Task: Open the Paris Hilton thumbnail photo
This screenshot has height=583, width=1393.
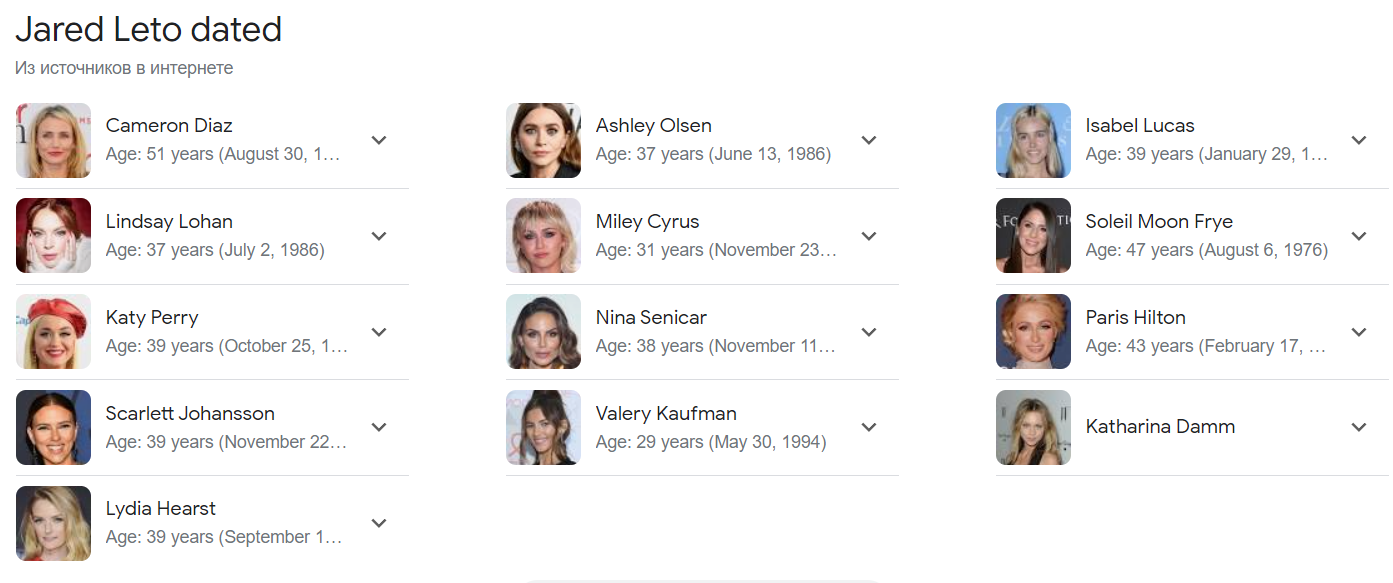Action: click(1033, 332)
